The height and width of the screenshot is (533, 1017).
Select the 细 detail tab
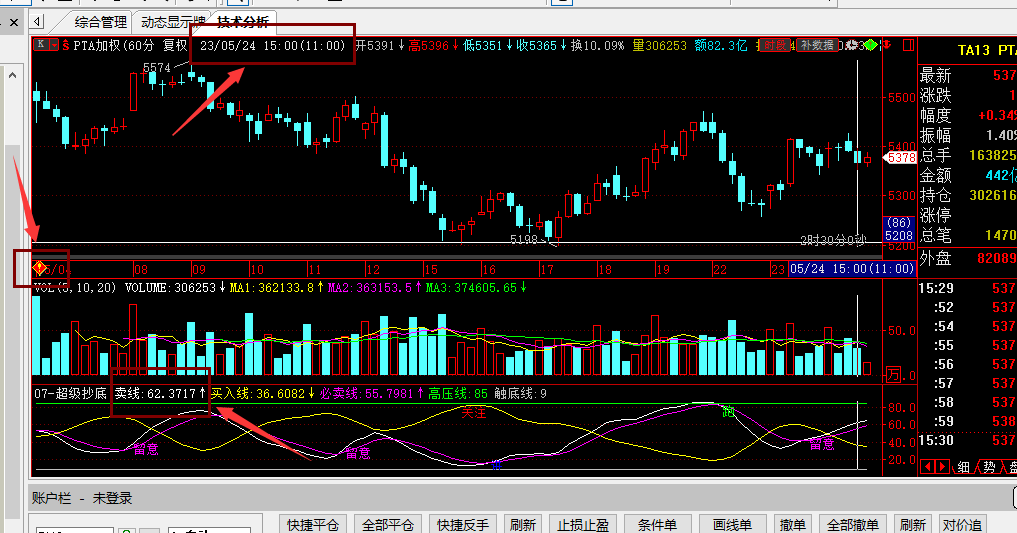click(962, 466)
